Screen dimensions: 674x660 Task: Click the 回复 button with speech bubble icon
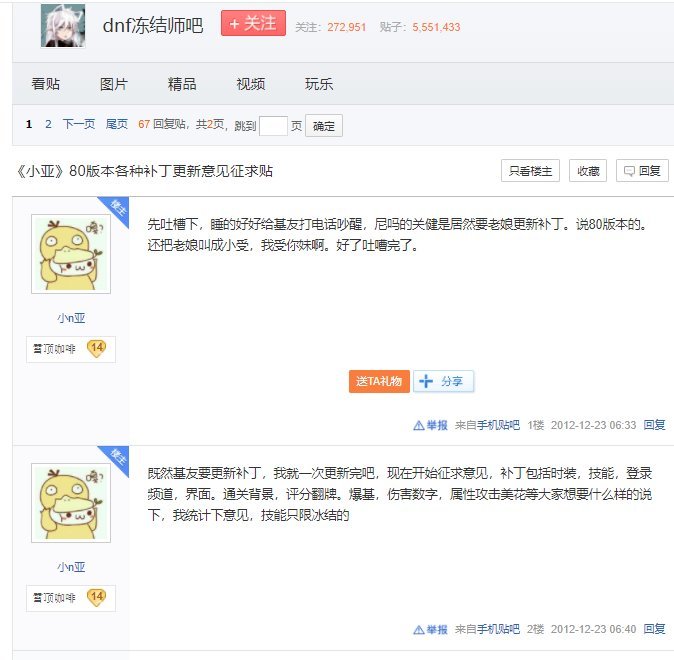(x=642, y=171)
